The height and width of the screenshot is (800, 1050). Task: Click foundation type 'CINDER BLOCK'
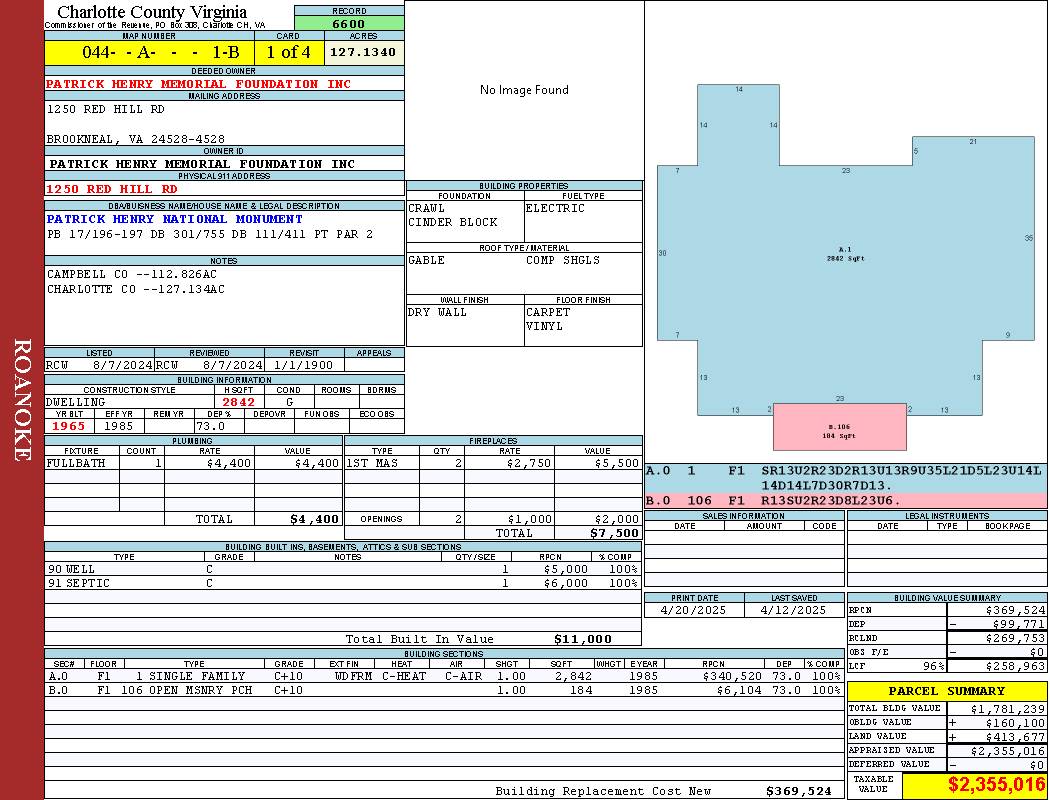point(453,222)
